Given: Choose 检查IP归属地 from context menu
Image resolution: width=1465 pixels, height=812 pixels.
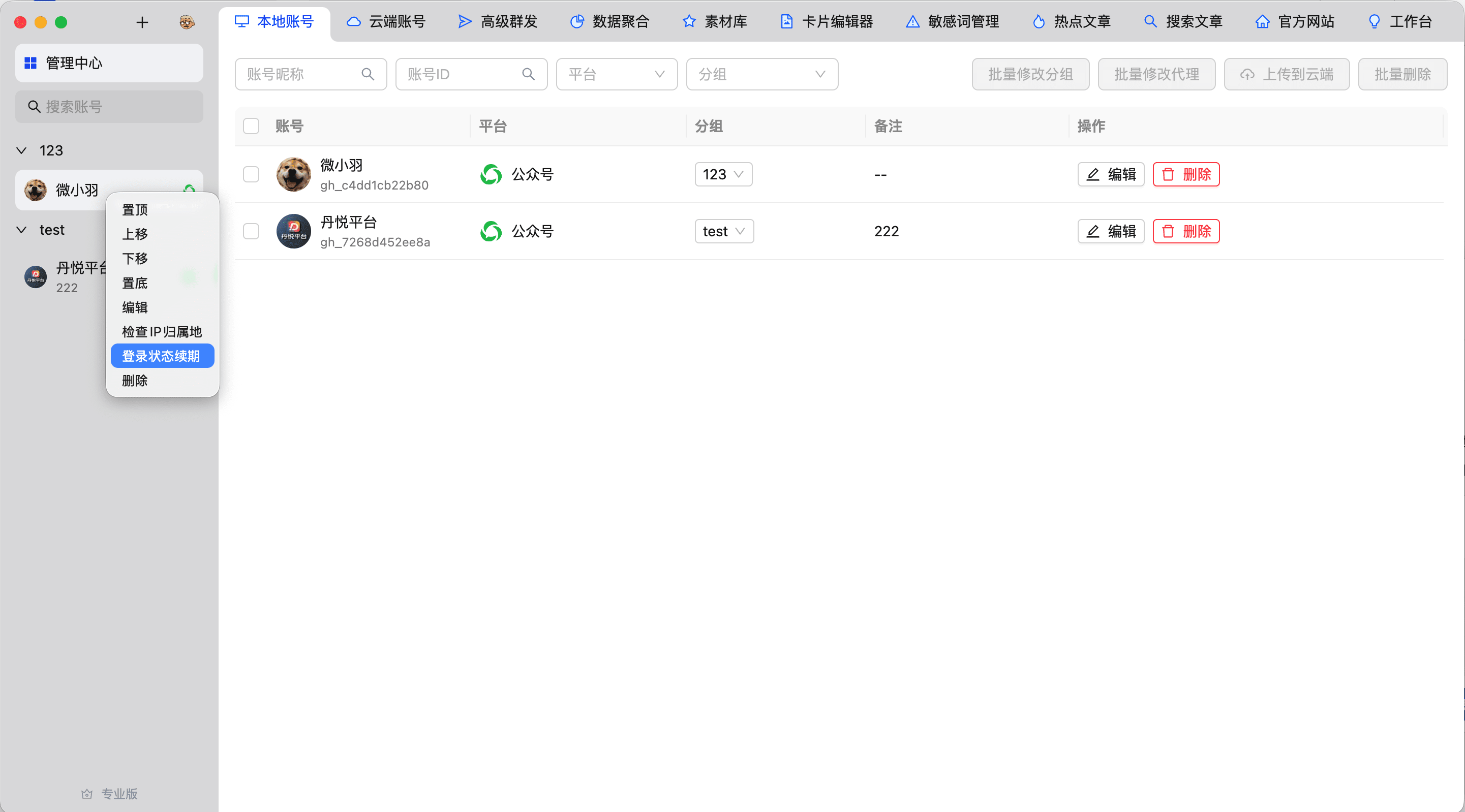Looking at the screenshot, I should pyautogui.click(x=162, y=331).
